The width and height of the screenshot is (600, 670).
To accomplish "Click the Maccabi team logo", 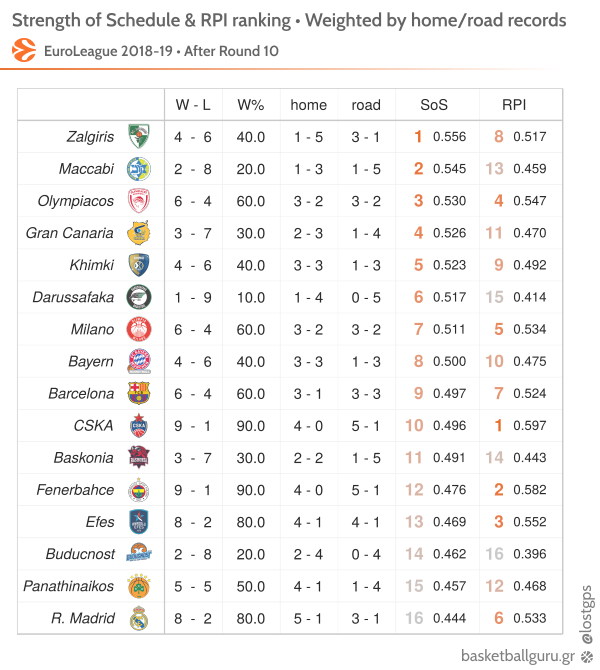I will pos(139,169).
